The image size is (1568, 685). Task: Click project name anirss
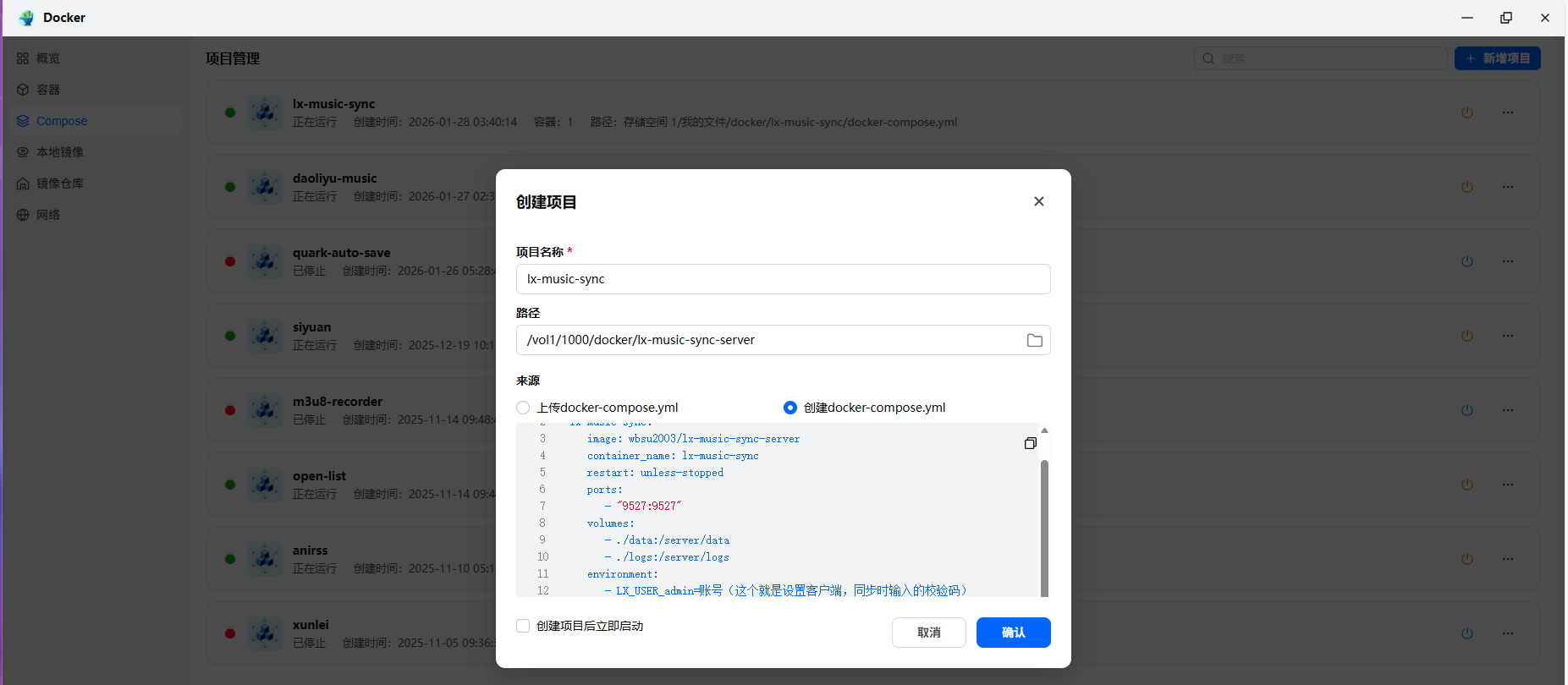(310, 551)
